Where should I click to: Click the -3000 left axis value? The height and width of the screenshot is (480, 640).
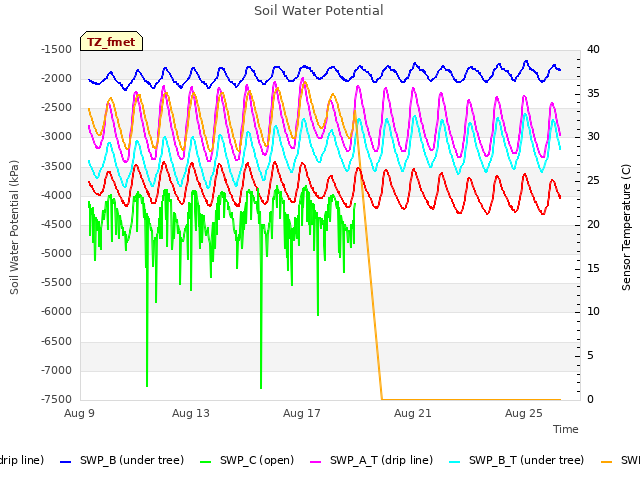[56, 137]
